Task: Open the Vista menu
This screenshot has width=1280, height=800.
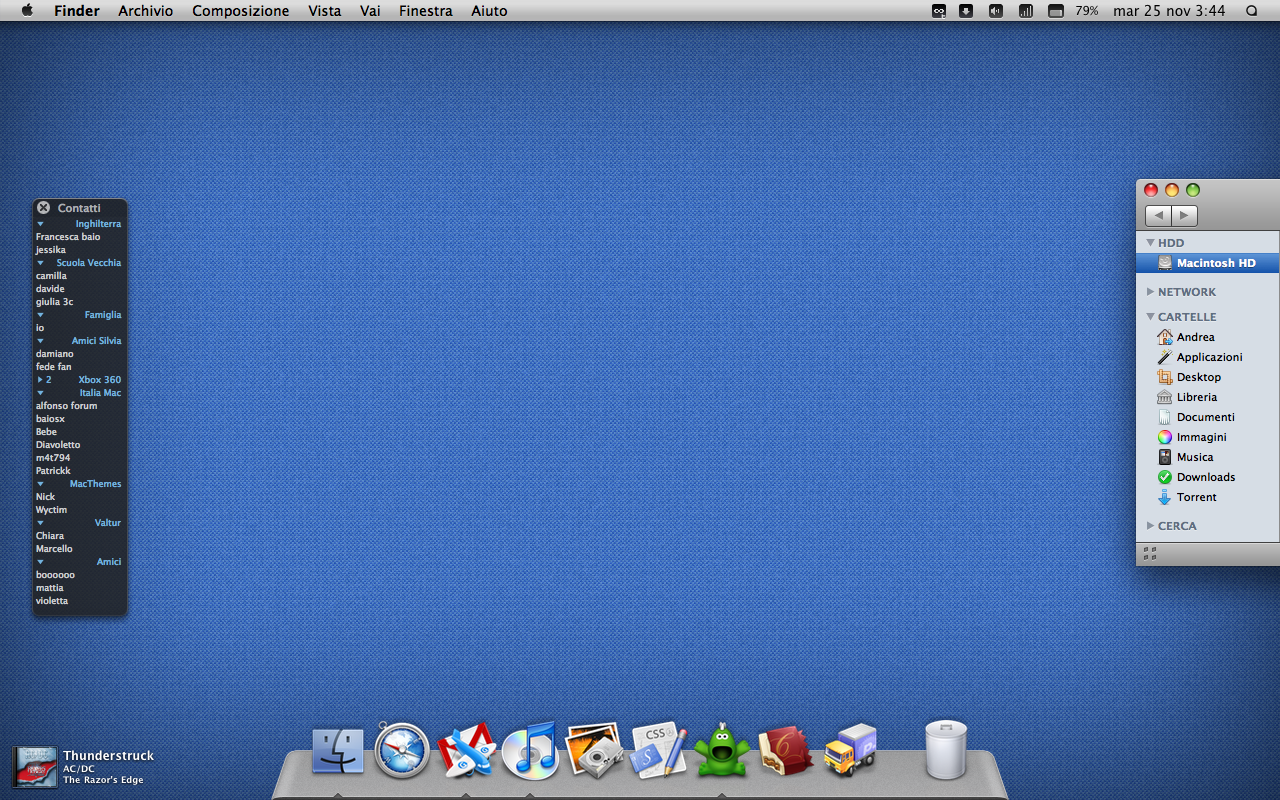Action: point(325,11)
